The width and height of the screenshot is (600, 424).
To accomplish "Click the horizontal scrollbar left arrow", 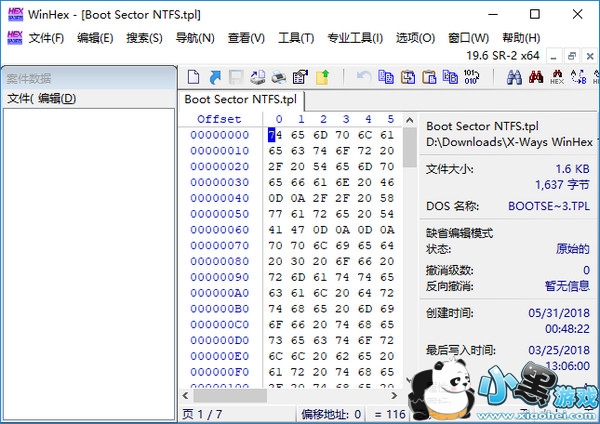I will coord(186,396).
